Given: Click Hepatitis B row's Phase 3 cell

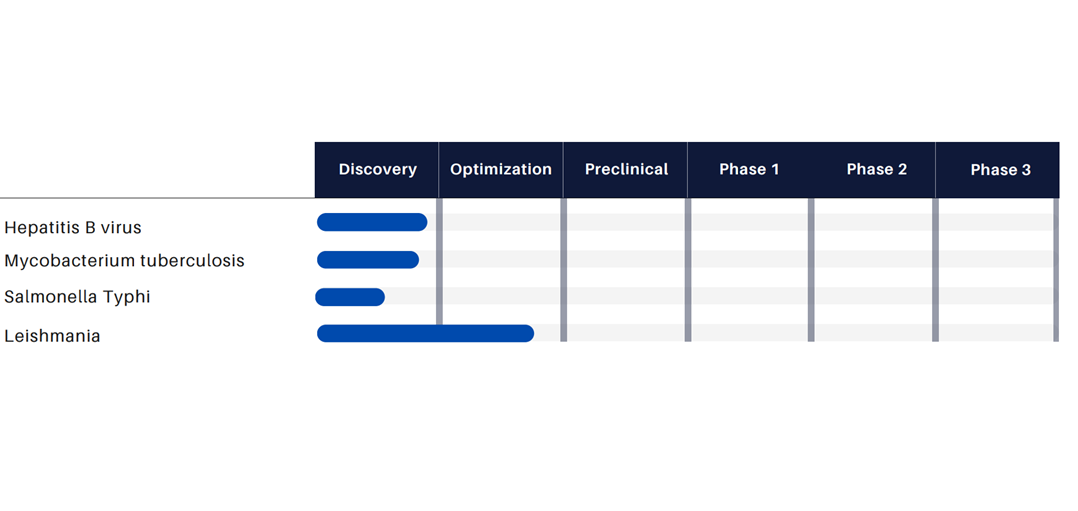Looking at the screenshot, I should [996, 222].
